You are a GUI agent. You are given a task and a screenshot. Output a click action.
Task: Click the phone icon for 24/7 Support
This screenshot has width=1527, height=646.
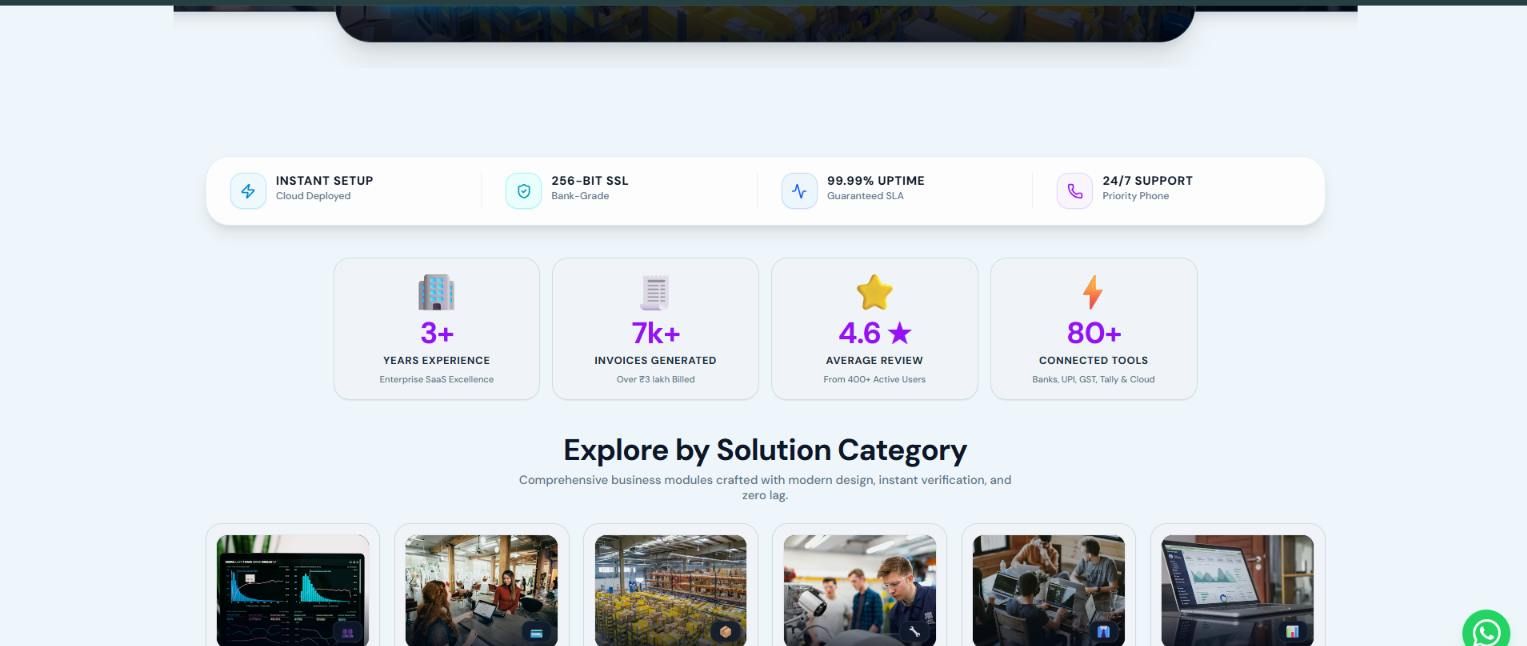(x=1074, y=191)
